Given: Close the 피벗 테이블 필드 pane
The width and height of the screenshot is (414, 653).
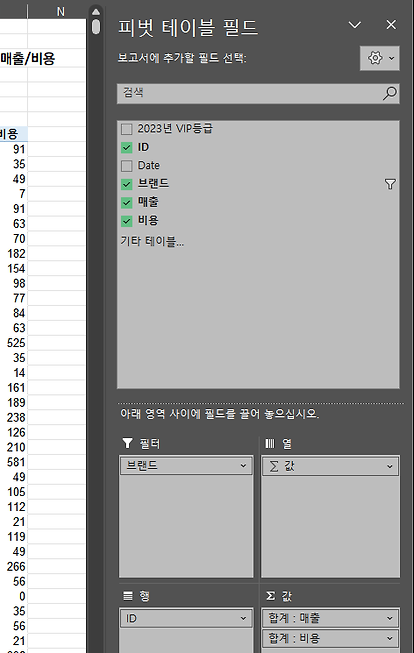Looking at the screenshot, I should (x=391, y=25).
